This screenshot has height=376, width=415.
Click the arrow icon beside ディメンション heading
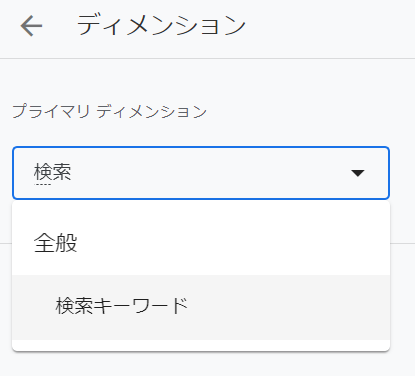click(x=31, y=26)
